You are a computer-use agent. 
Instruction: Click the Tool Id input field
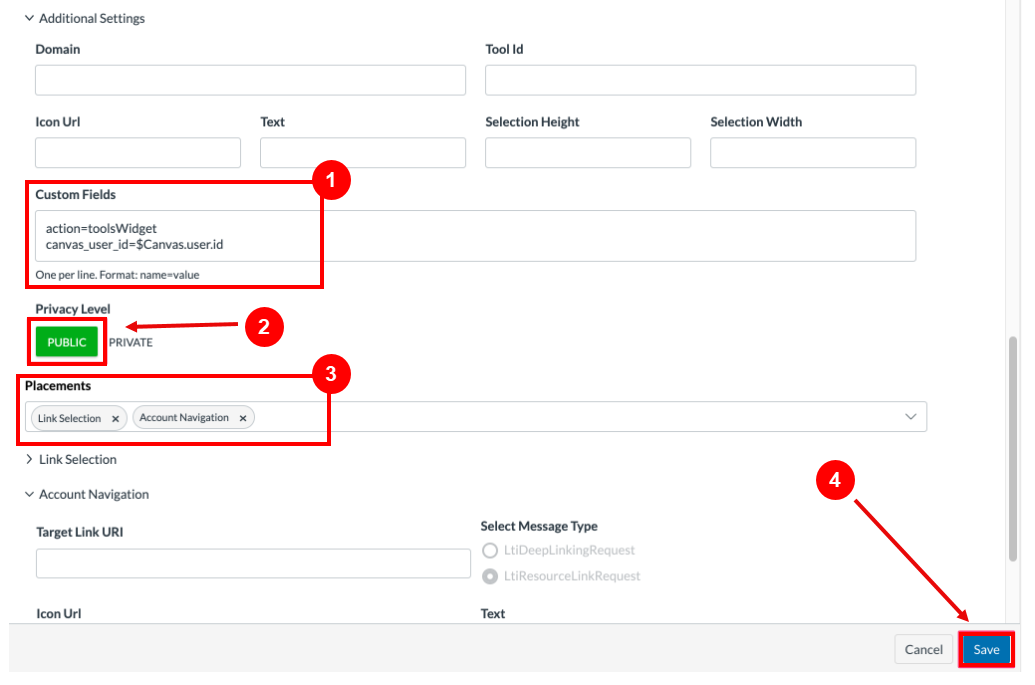[x=700, y=80]
